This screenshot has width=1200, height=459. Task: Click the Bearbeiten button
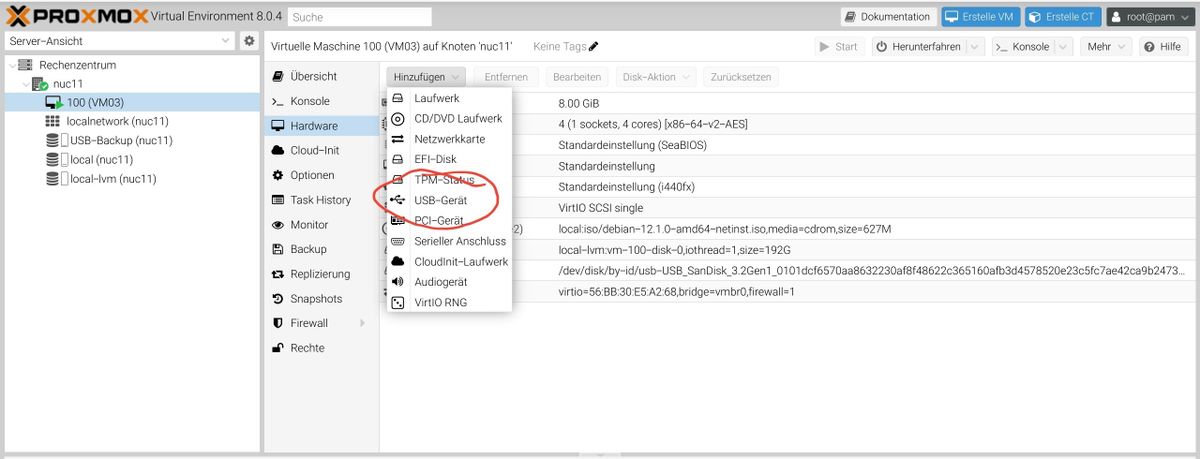pyautogui.click(x=577, y=76)
